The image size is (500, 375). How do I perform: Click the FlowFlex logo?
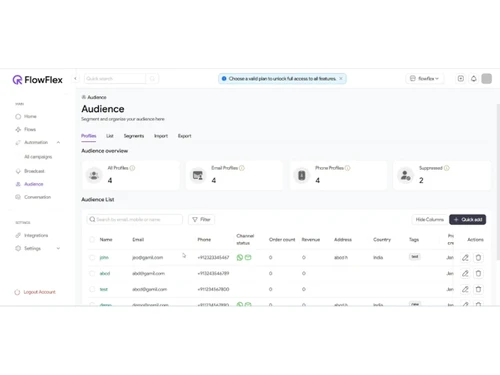(x=37, y=80)
